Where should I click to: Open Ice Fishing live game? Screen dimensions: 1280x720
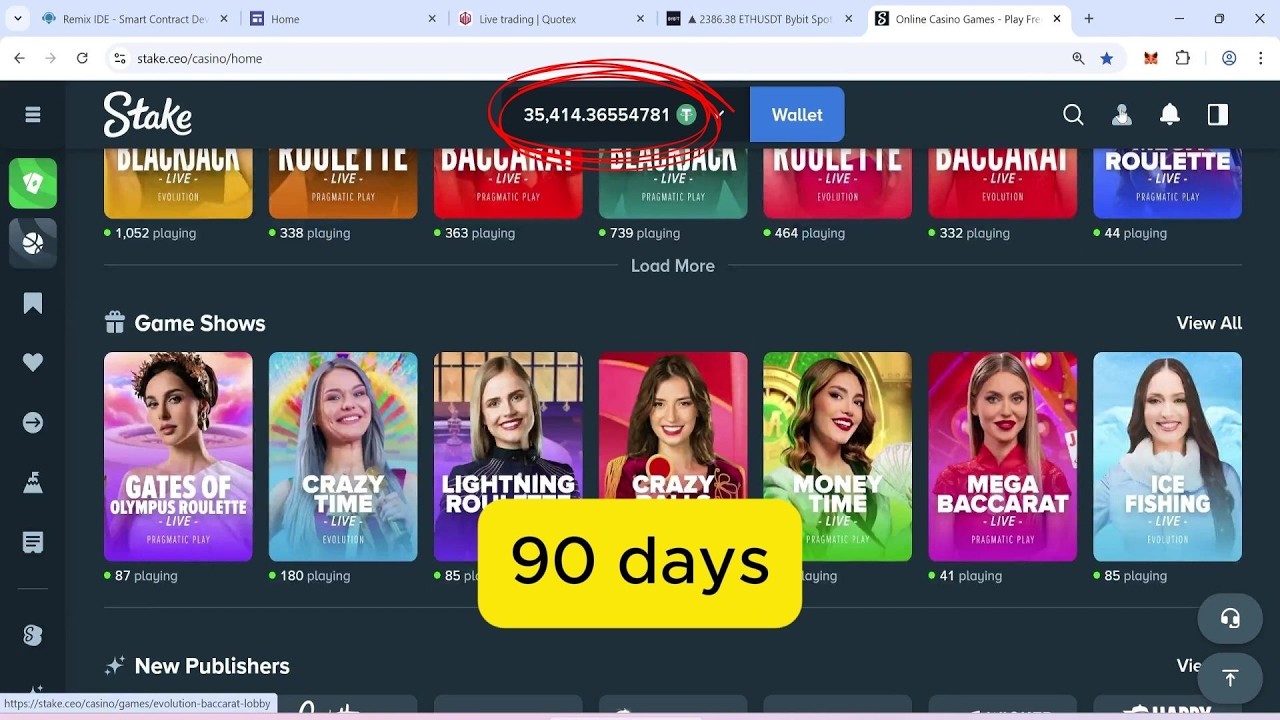1167,456
